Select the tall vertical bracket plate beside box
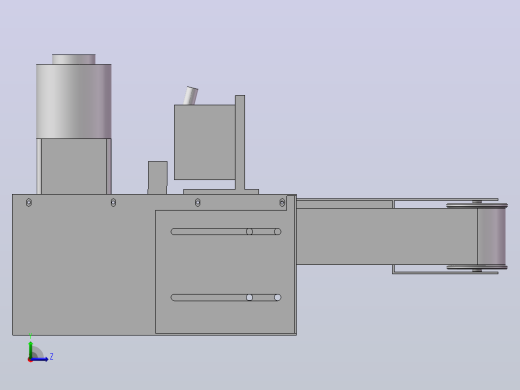 pos(240,142)
